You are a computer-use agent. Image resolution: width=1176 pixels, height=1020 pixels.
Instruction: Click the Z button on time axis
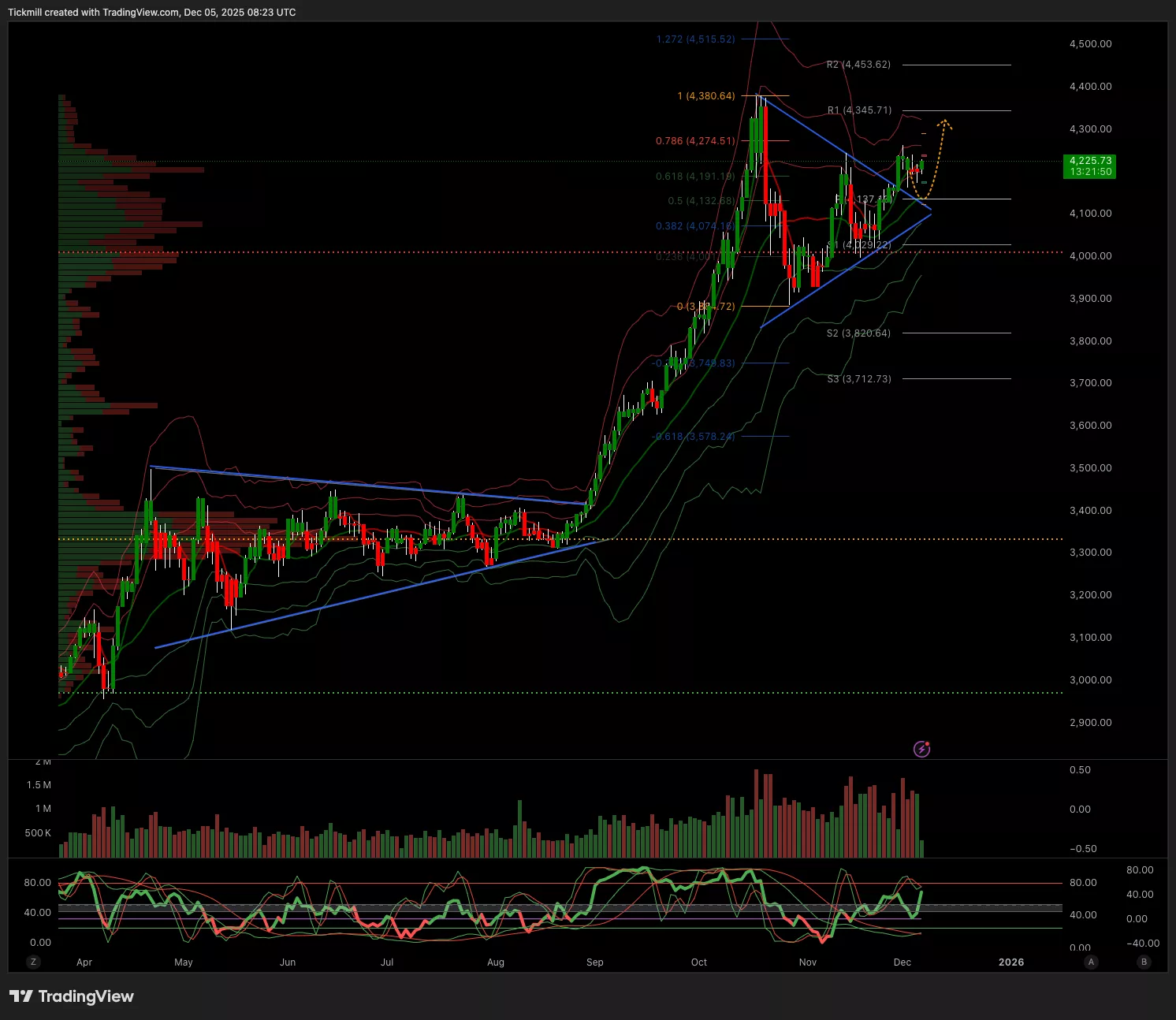tap(33, 962)
